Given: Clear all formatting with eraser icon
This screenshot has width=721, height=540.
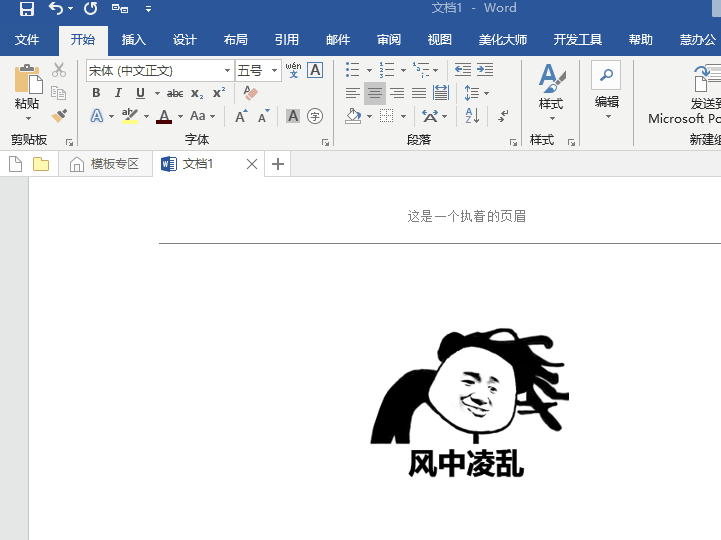Looking at the screenshot, I should tap(250, 93).
